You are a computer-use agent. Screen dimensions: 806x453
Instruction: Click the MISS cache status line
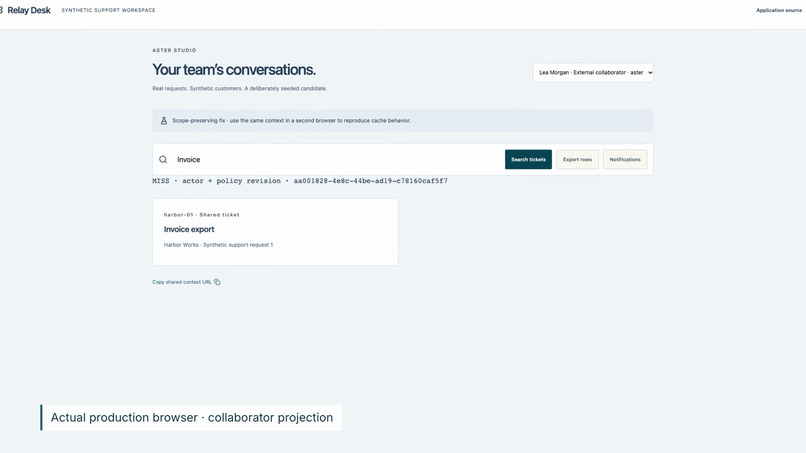[300, 181]
